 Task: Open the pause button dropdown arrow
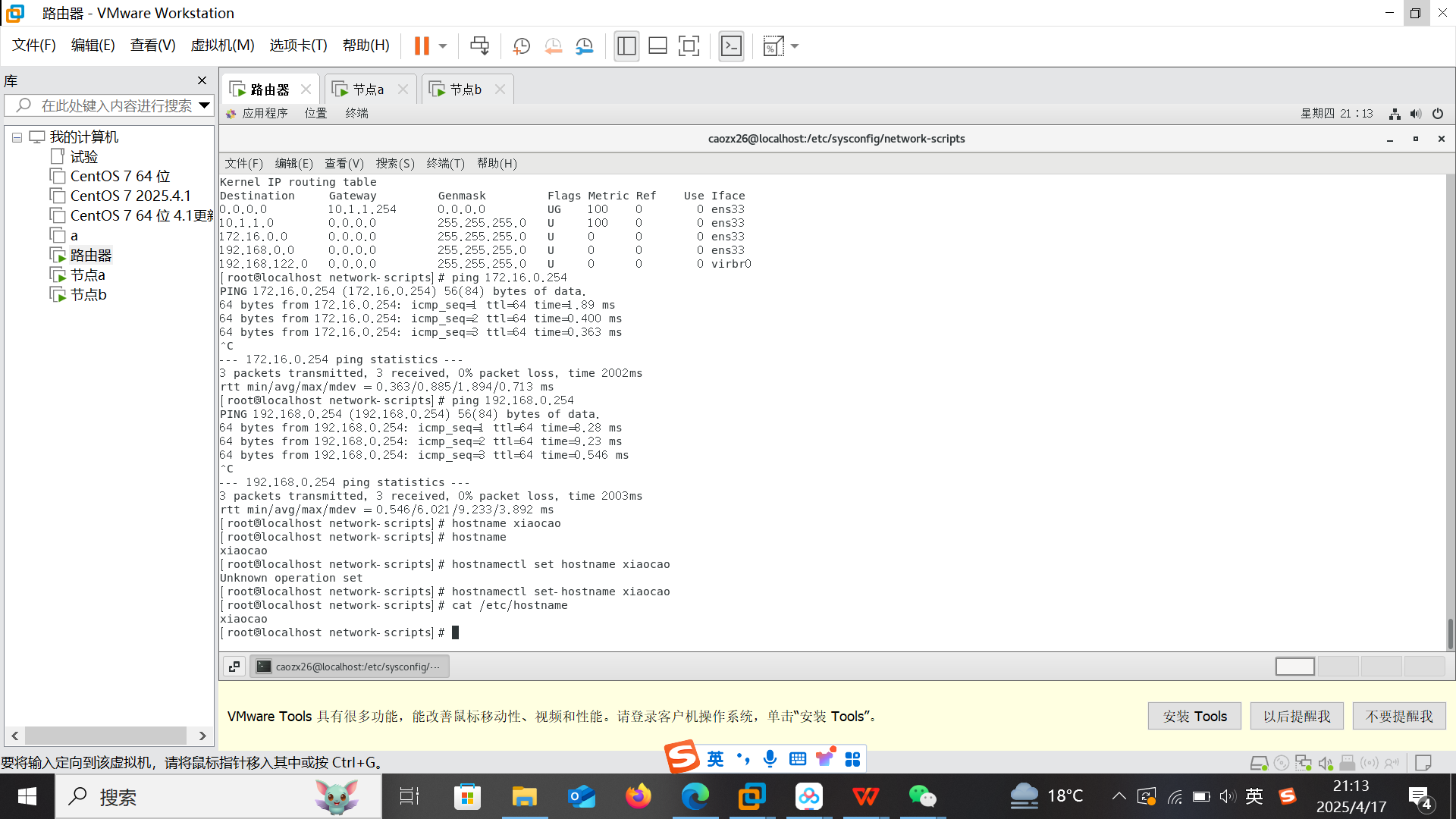443,46
